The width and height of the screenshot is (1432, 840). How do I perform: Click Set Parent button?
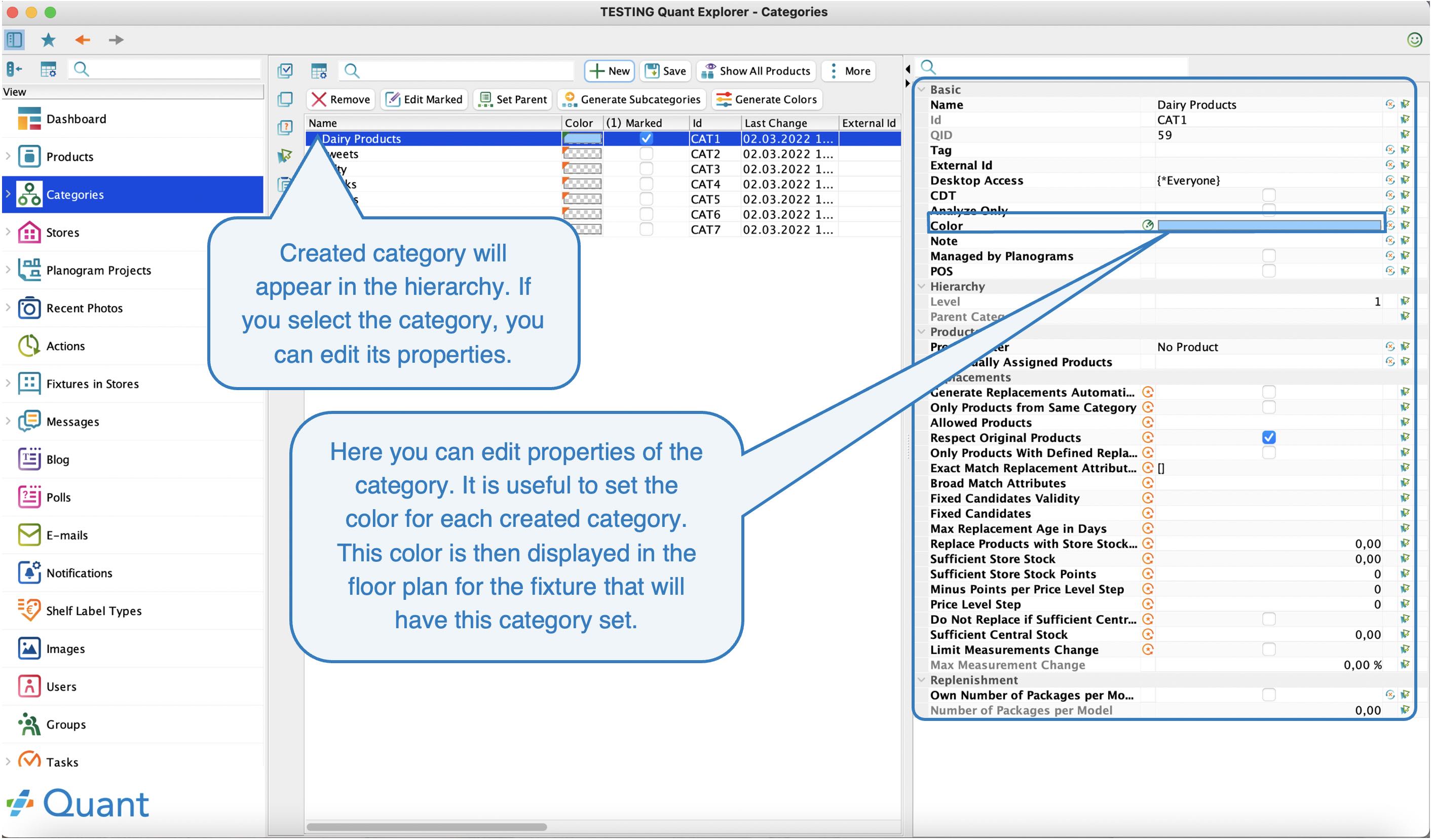513,99
